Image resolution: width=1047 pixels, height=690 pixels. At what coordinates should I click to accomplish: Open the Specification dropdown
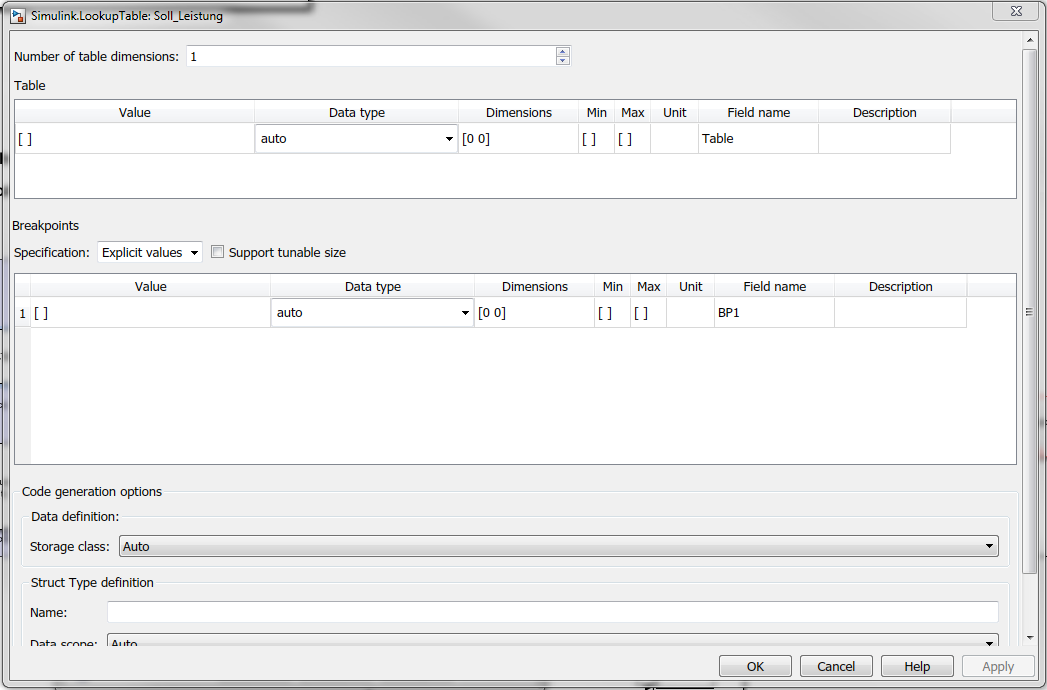tap(150, 253)
